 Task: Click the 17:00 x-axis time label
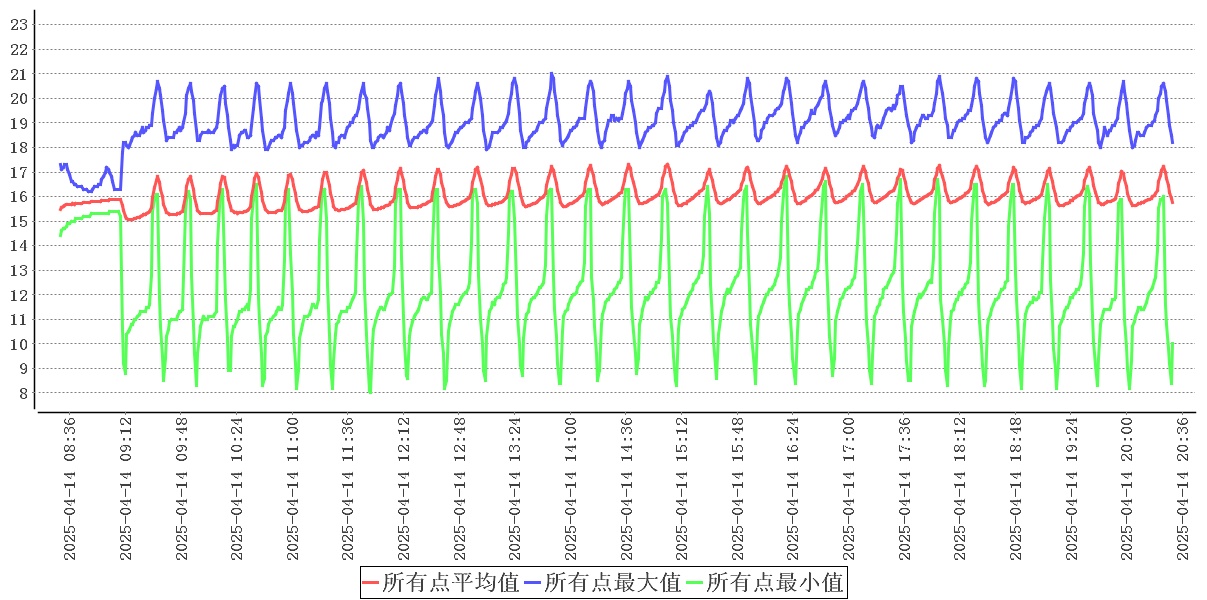point(849,490)
